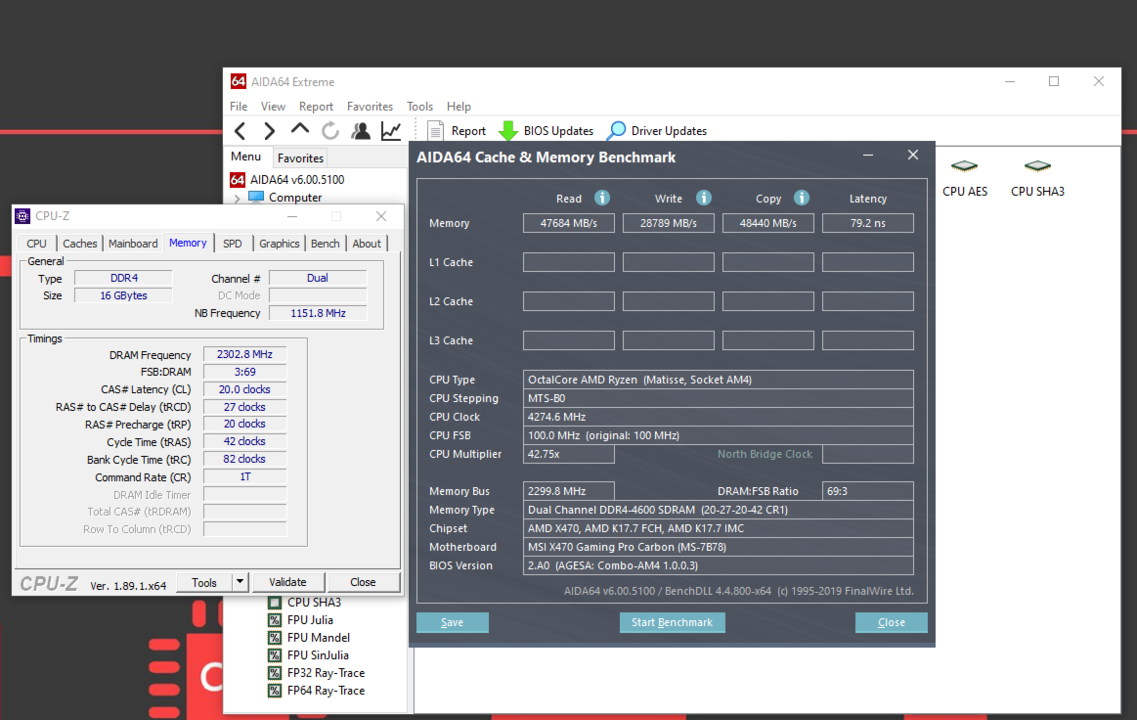Image resolution: width=1137 pixels, height=720 pixels.
Task: Click the Copy info icon in benchmark
Action: [801, 198]
